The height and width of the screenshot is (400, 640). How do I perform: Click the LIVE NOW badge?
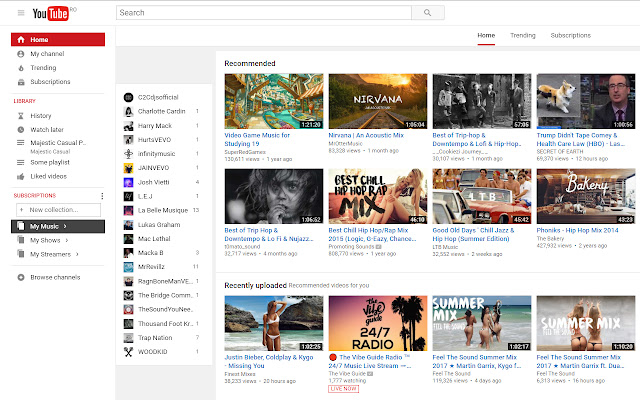[343, 389]
